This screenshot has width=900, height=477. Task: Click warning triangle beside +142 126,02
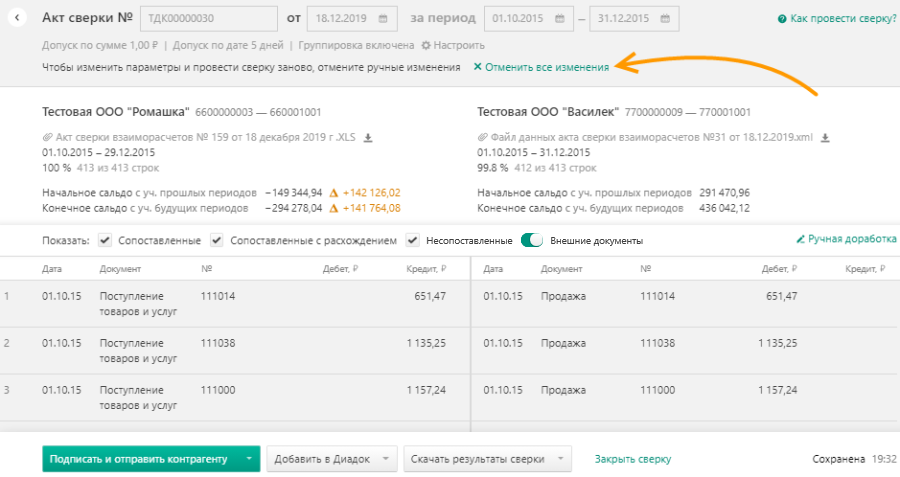pos(333,193)
